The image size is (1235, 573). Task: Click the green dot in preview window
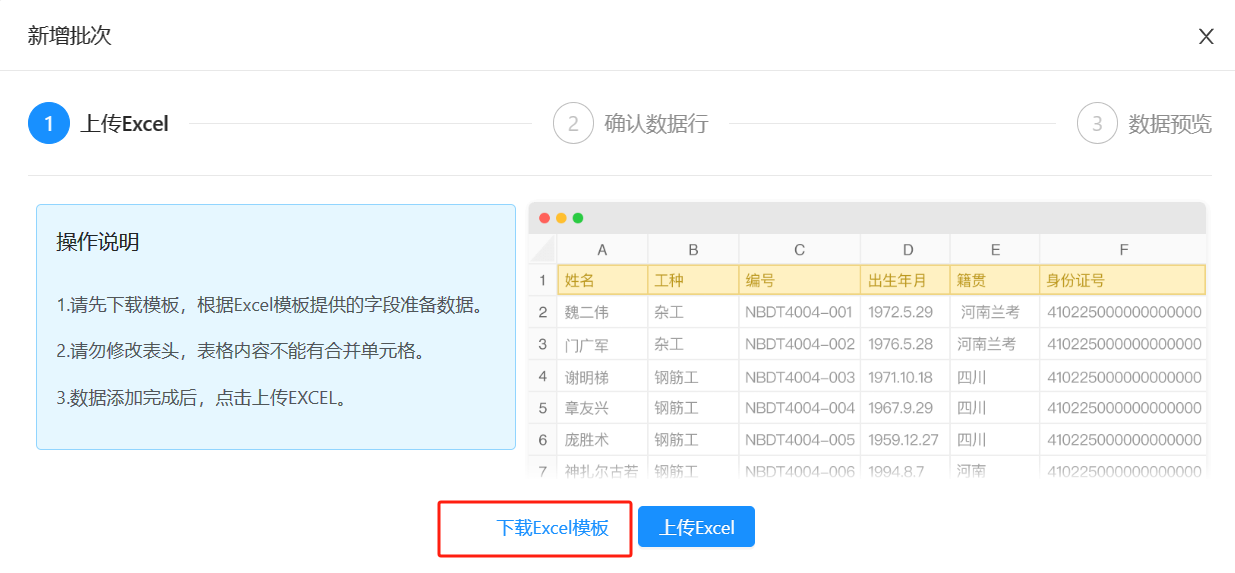[x=577, y=218]
